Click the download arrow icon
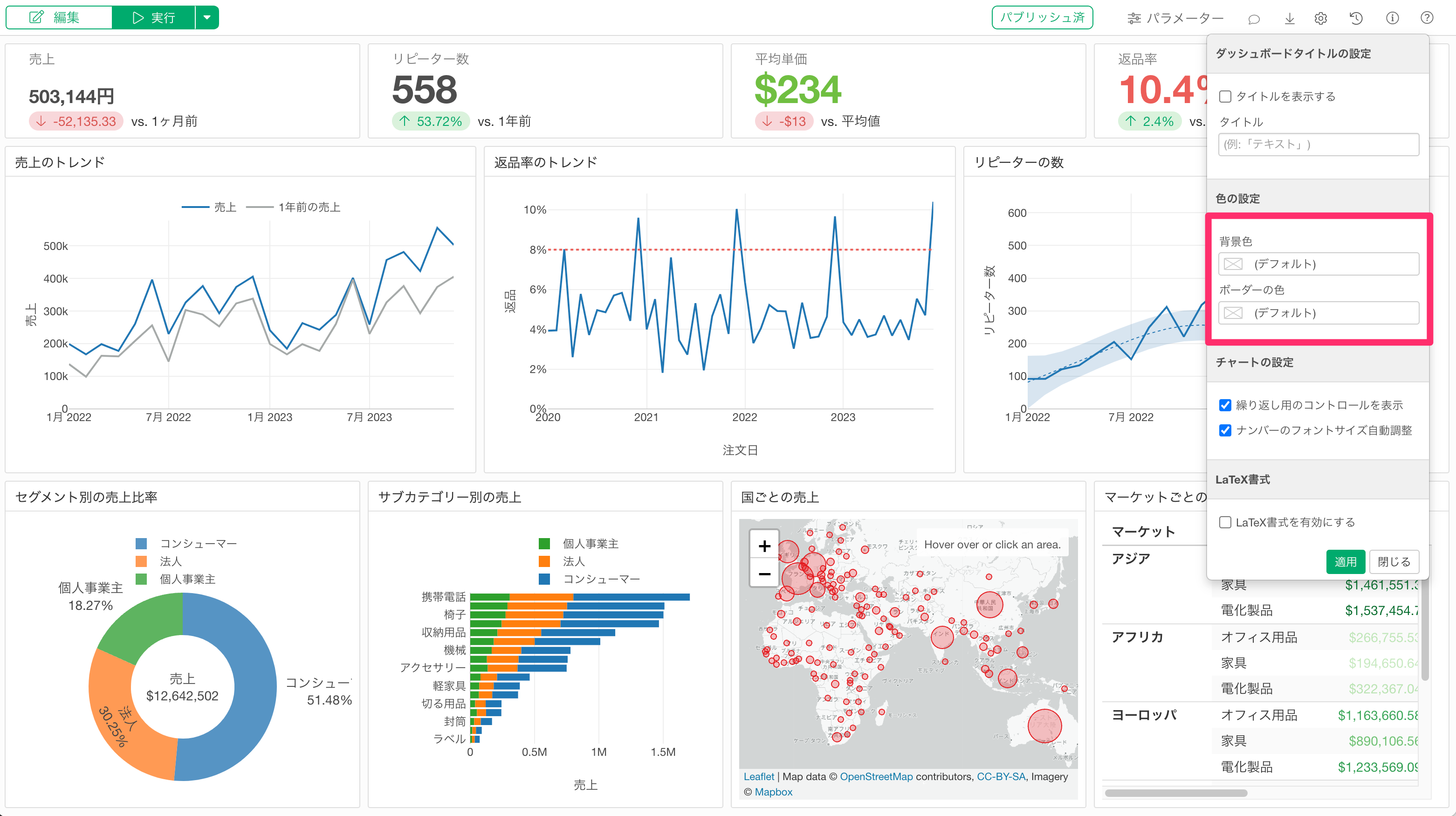 click(x=1289, y=19)
